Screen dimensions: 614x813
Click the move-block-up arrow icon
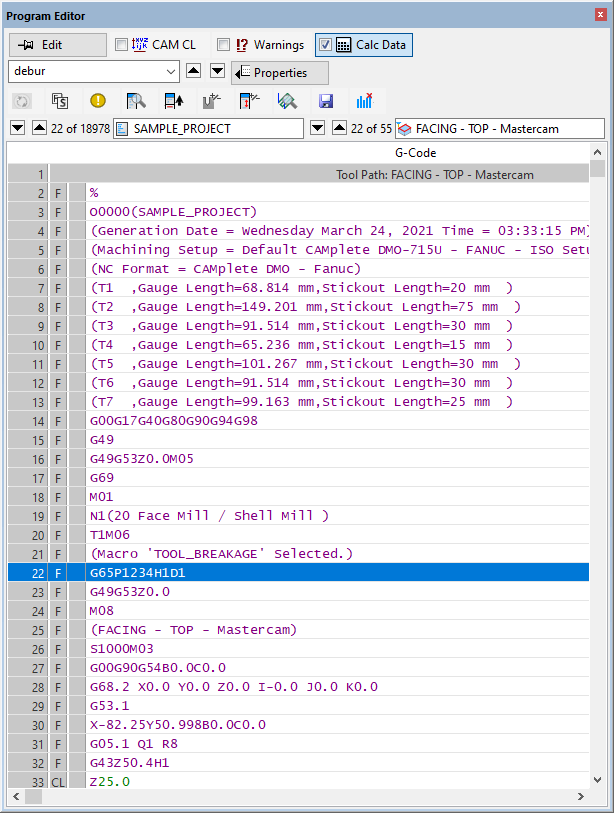pyautogui.click(x=174, y=101)
